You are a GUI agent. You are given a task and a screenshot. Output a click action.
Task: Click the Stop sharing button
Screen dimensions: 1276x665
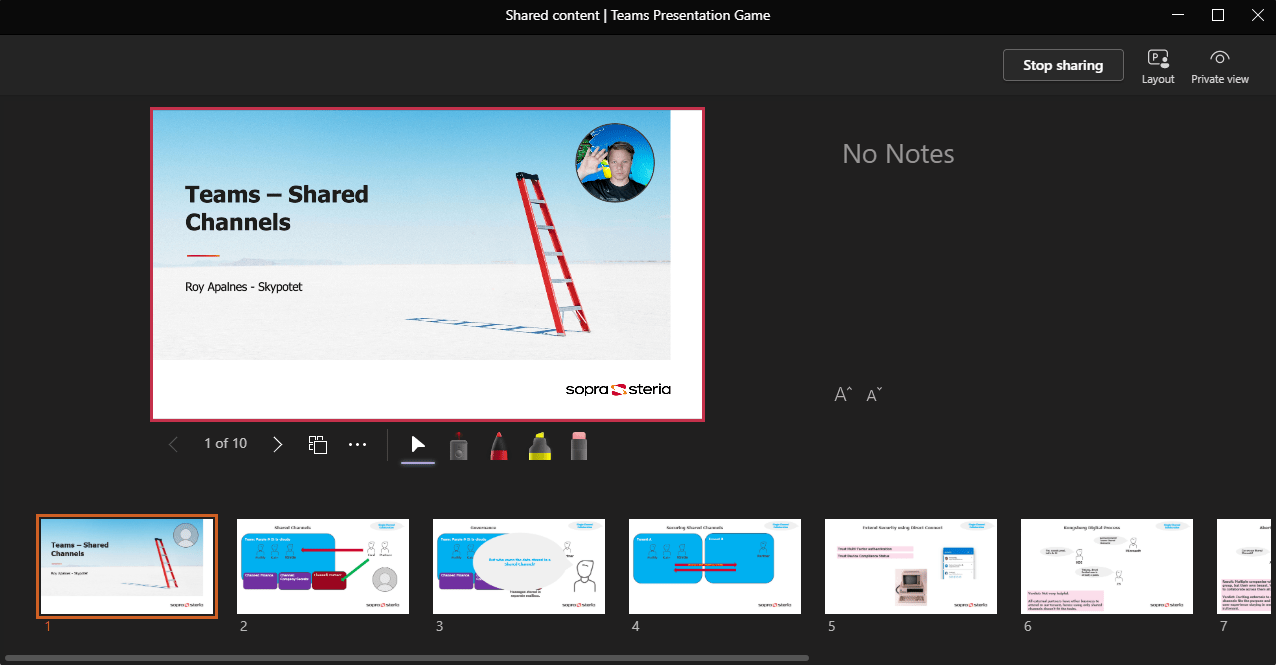(1063, 64)
